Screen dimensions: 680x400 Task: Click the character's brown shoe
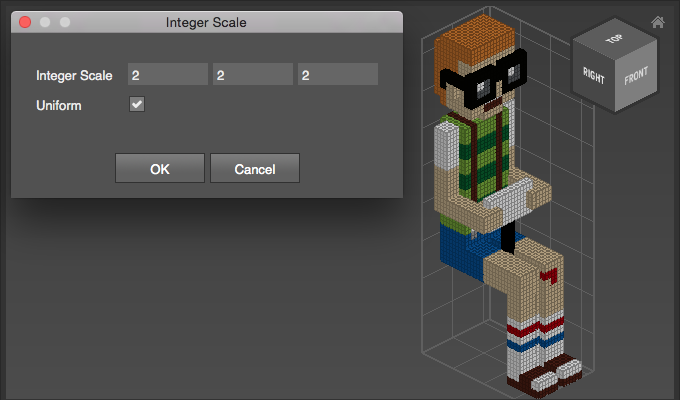pos(545,376)
